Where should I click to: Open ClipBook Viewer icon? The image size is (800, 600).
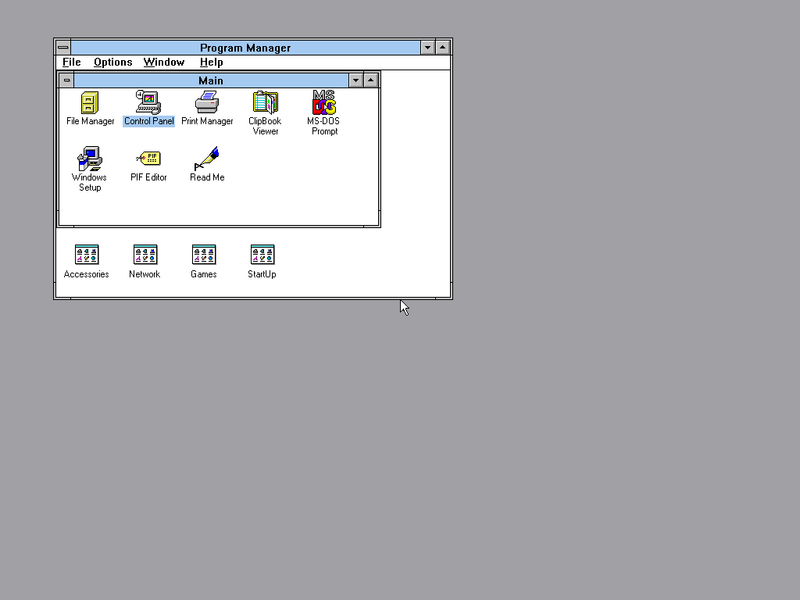265,103
